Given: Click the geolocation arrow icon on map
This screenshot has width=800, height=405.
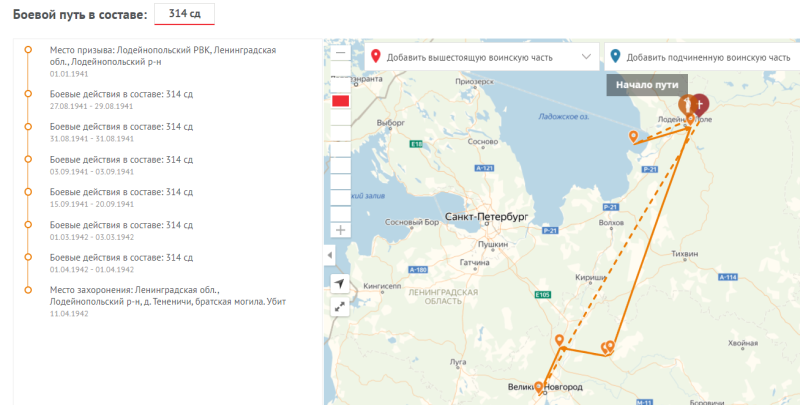Looking at the screenshot, I should point(341,283).
